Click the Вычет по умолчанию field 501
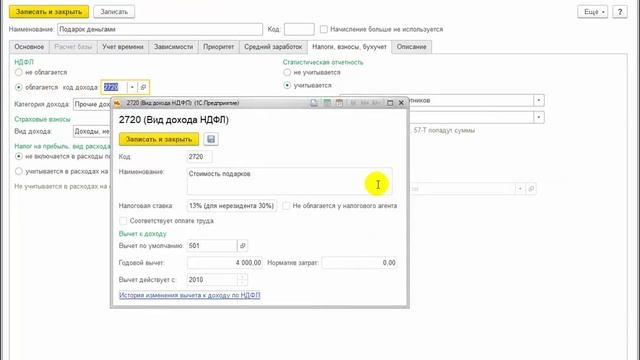The height and width of the screenshot is (360, 640). [x=212, y=246]
